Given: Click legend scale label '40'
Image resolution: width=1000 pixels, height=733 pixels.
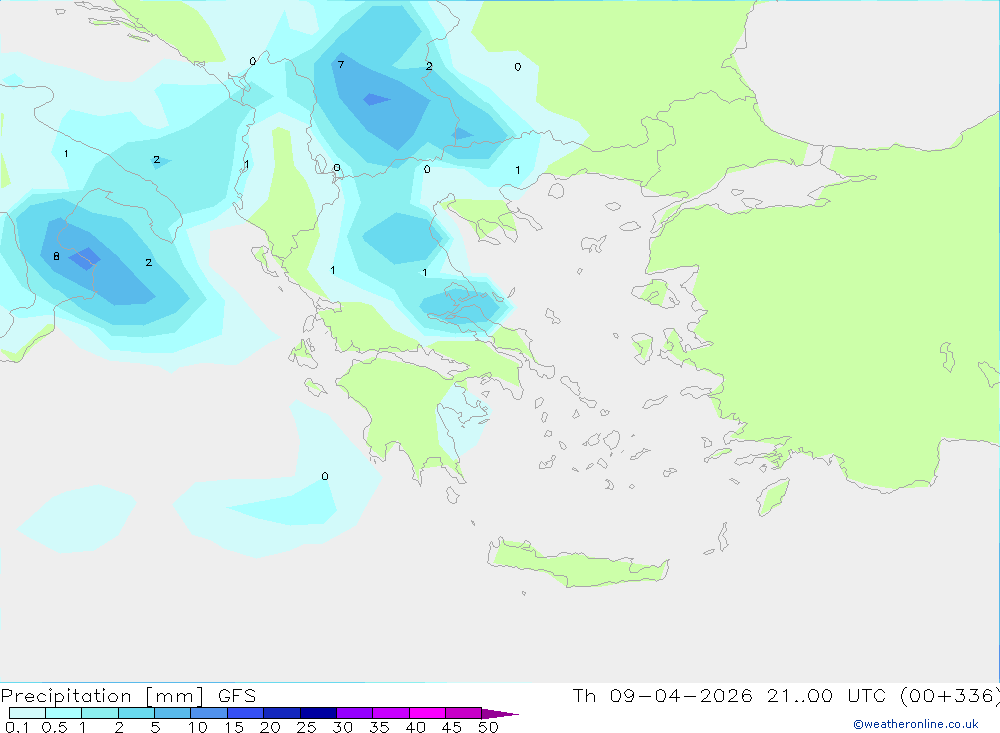Looking at the screenshot, I should 415,727.
